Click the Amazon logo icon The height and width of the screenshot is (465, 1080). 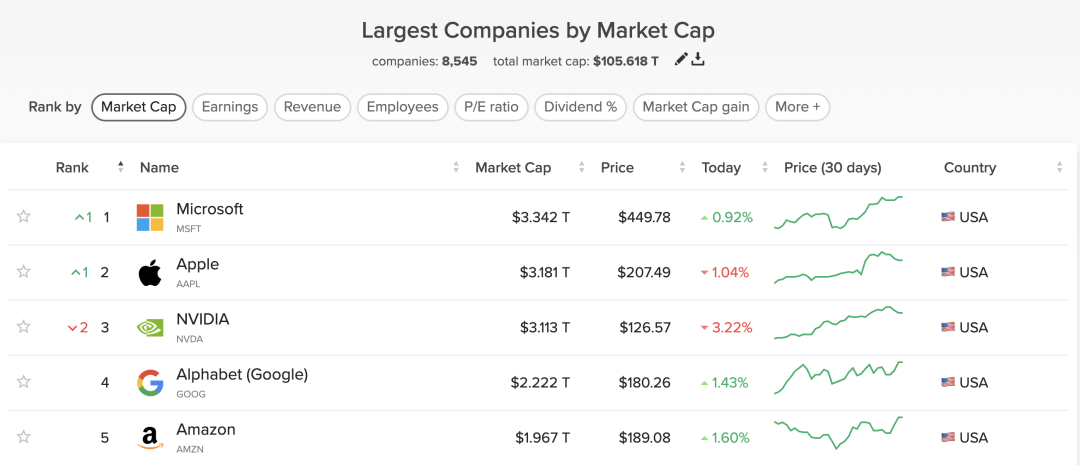coord(150,438)
